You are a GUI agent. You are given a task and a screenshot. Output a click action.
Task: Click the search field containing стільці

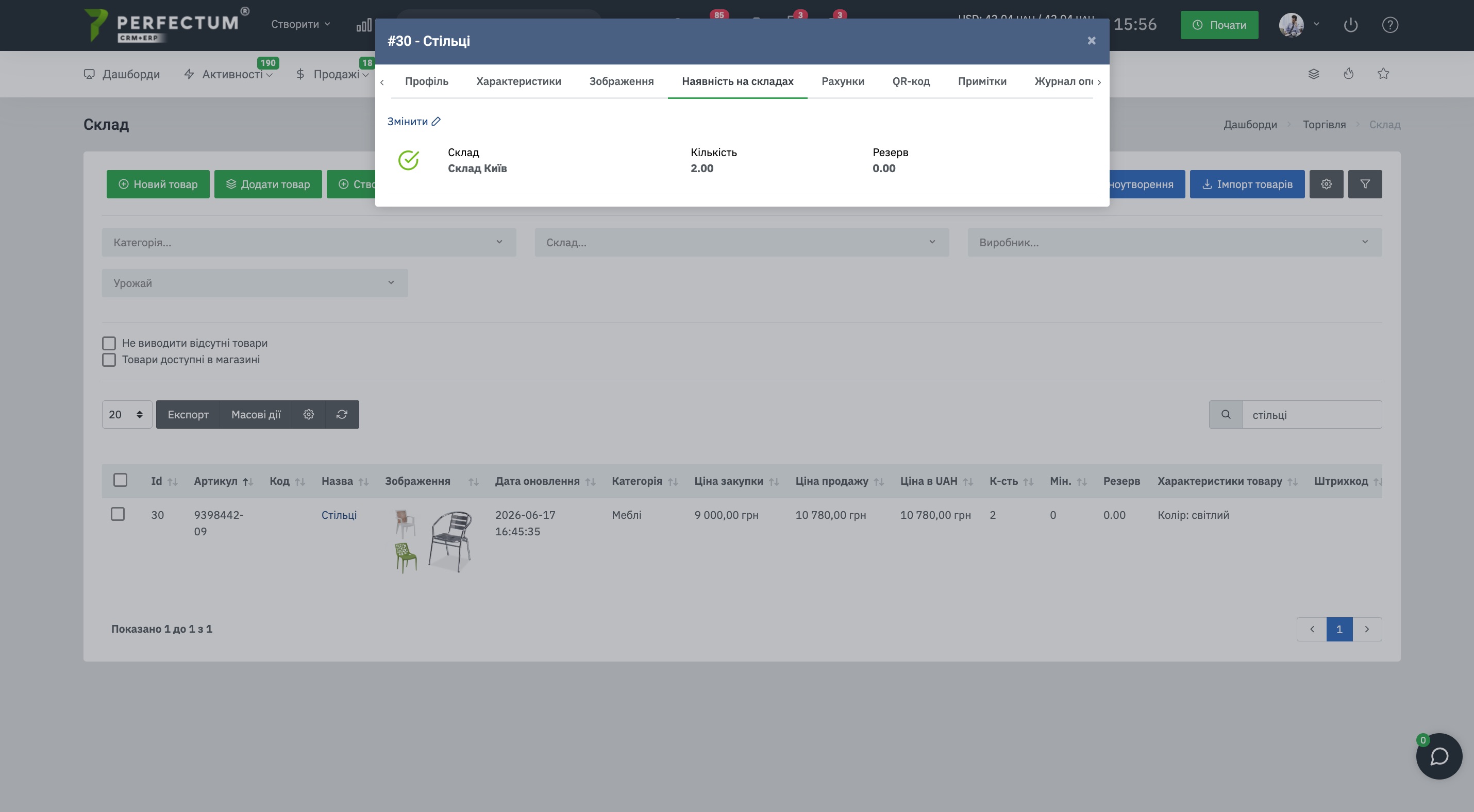click(1312, 415)
